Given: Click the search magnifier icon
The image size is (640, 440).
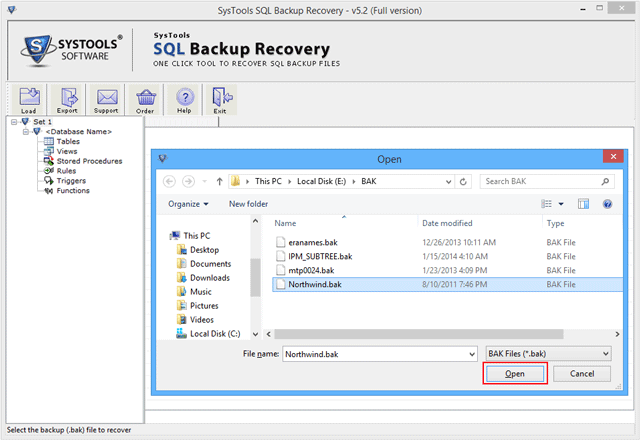Looking at the screenshot, I should pyautogui.click(x=605, y=181).
